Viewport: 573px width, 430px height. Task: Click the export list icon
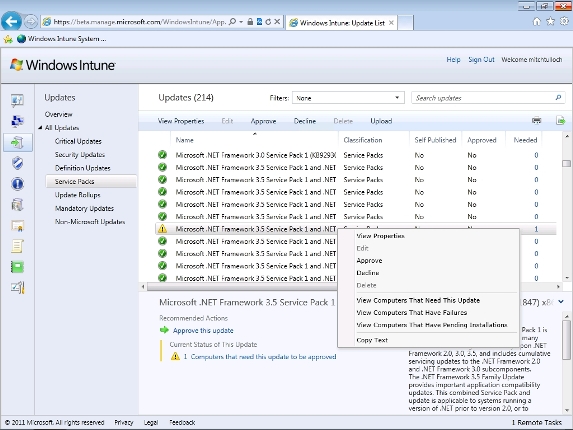(560, 121)
